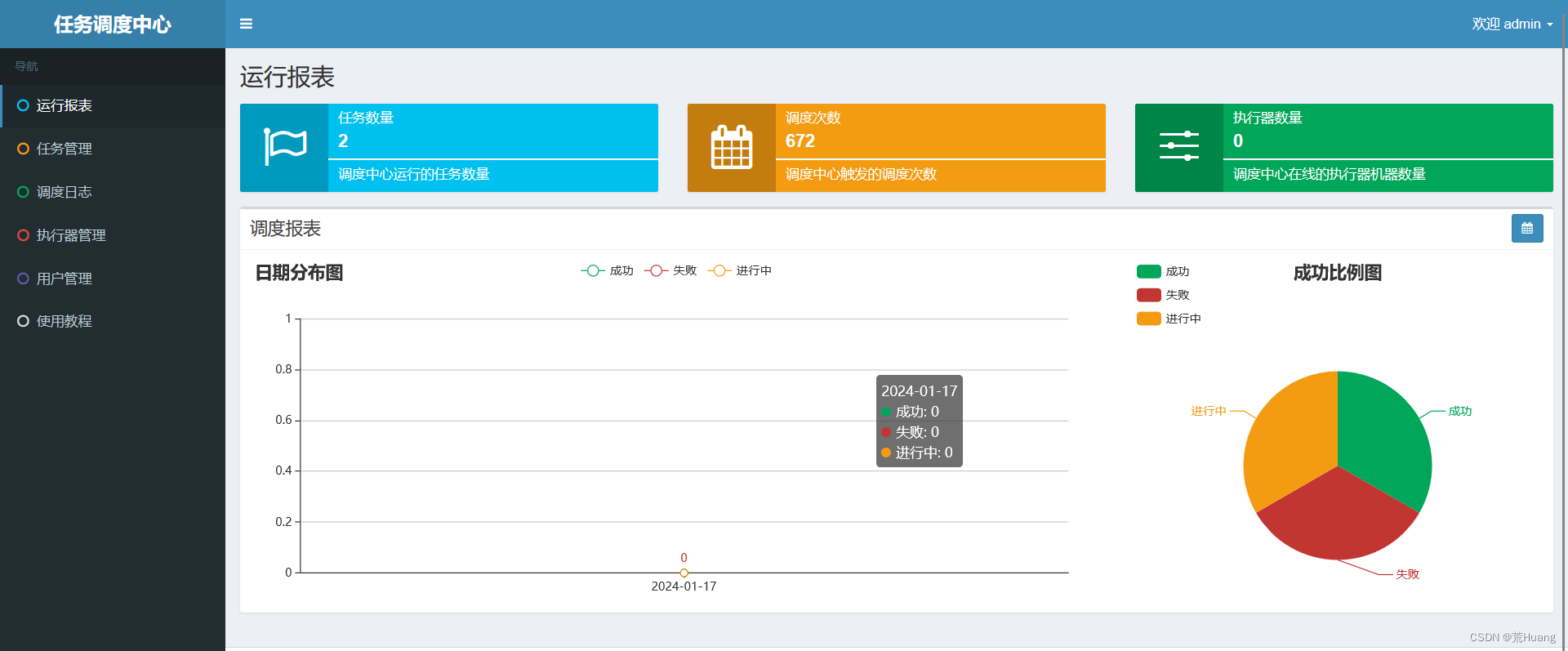Screen dimensions: 1568x651
Task: Open the date range calendar button in 调度报表
Action: click(1527, 229)
